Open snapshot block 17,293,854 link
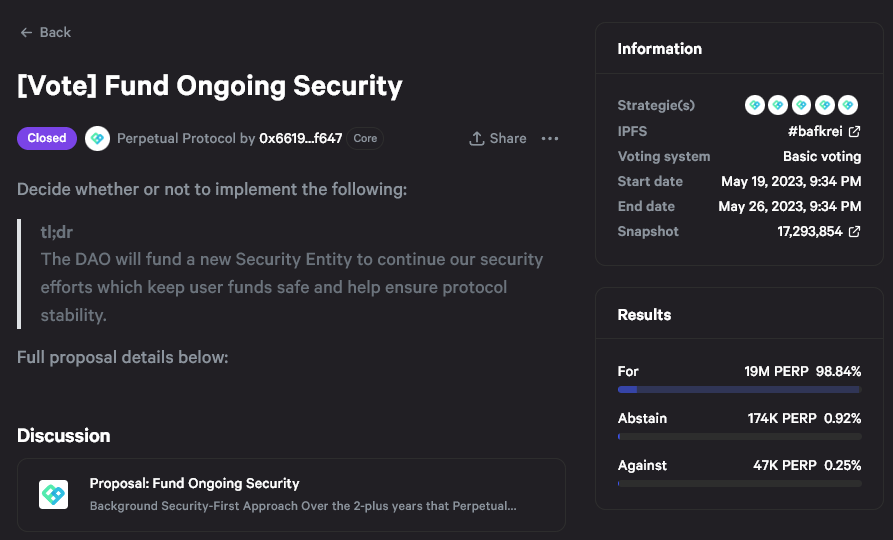Screen dimensions: 893x540 coord(818,231)
